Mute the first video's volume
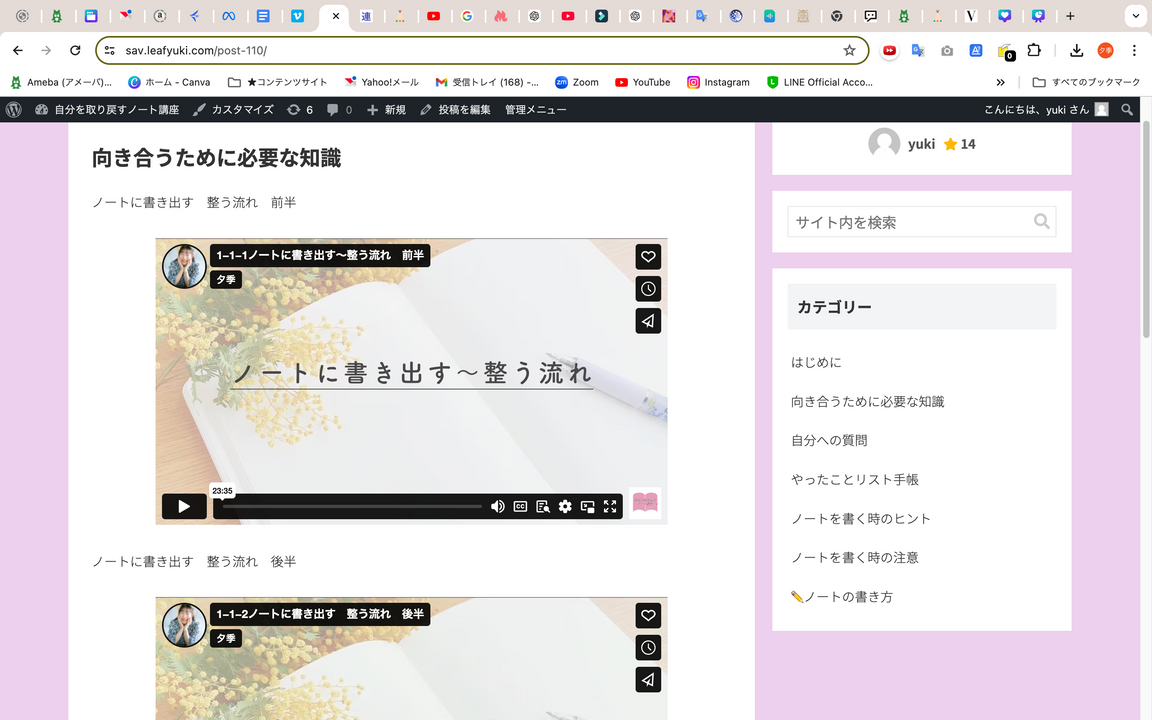Viewport: 1152px width, 720px height. 497,507
